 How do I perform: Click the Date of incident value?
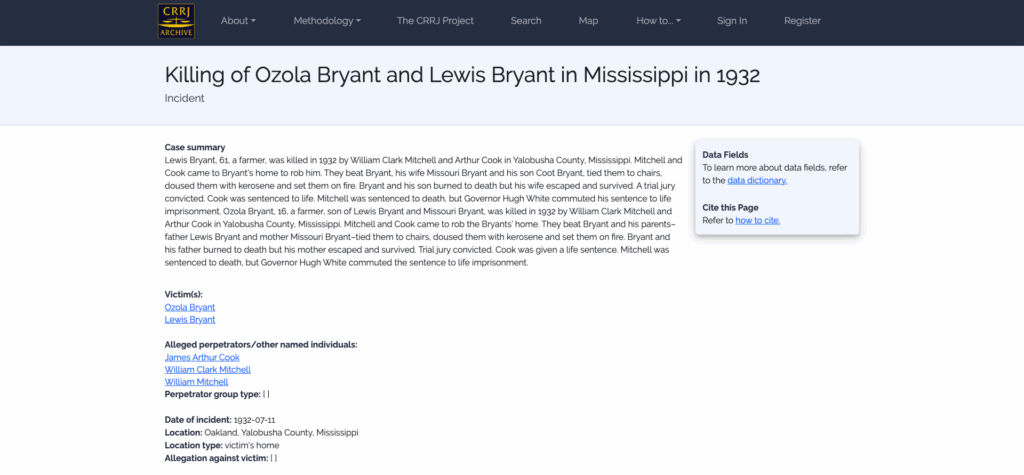click(x=255, y=420)
